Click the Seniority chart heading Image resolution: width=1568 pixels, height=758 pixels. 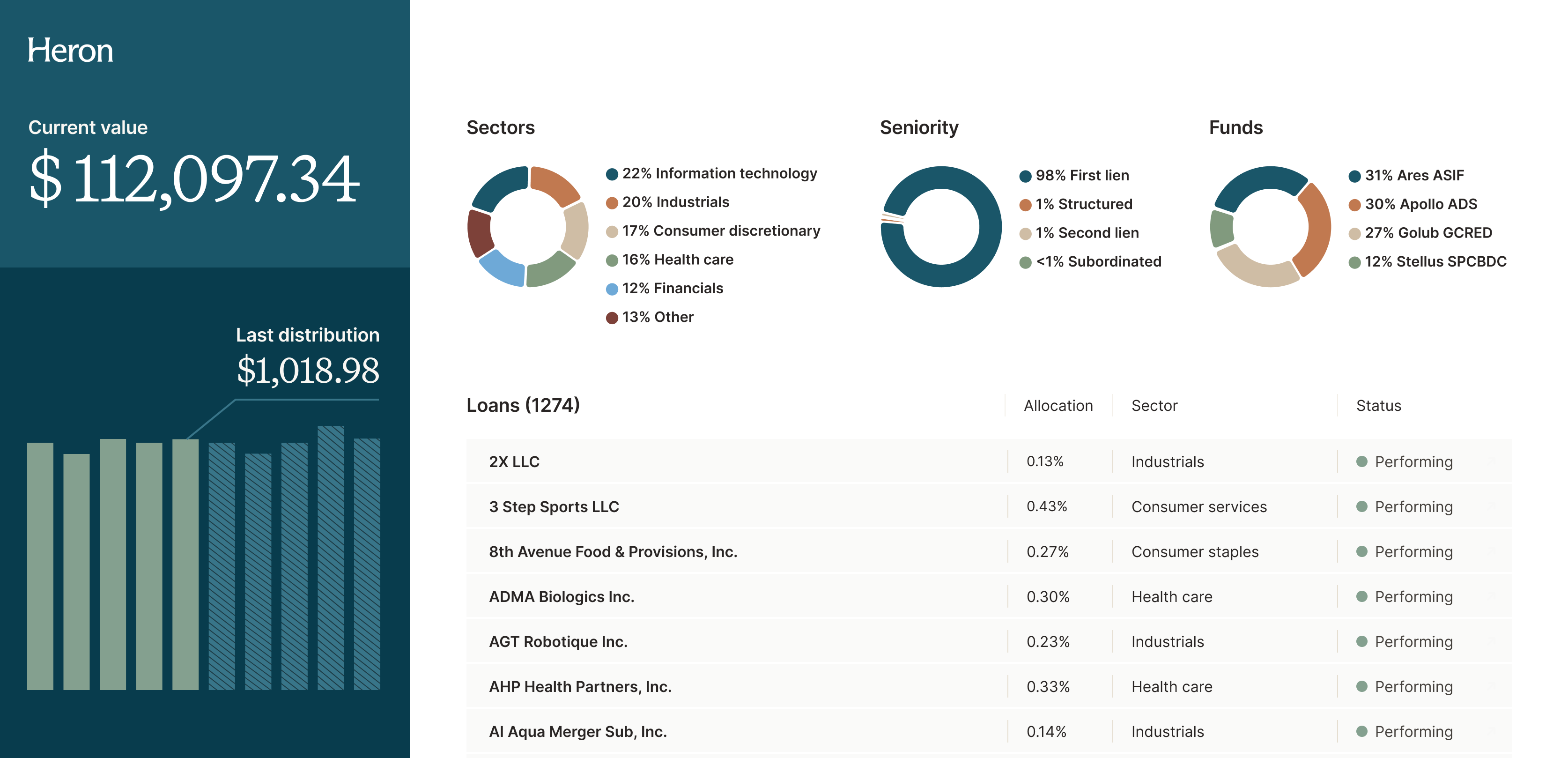click(x=918, y=127)
